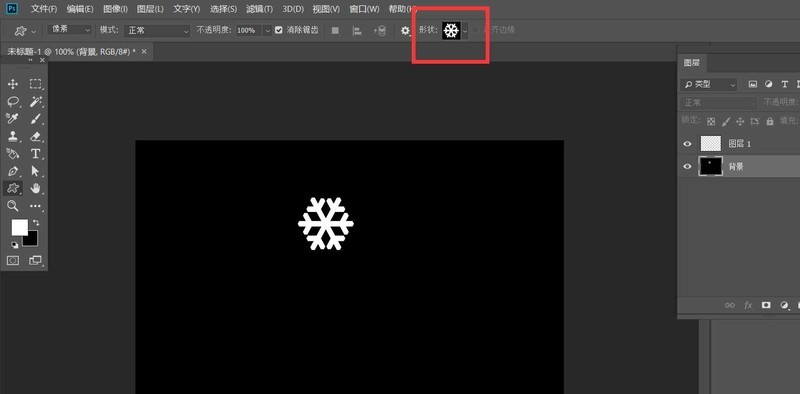Image resolution: width=800 pixels, height=394 pixels.
Task: Click the link layers icon
Action: point(730,305)
